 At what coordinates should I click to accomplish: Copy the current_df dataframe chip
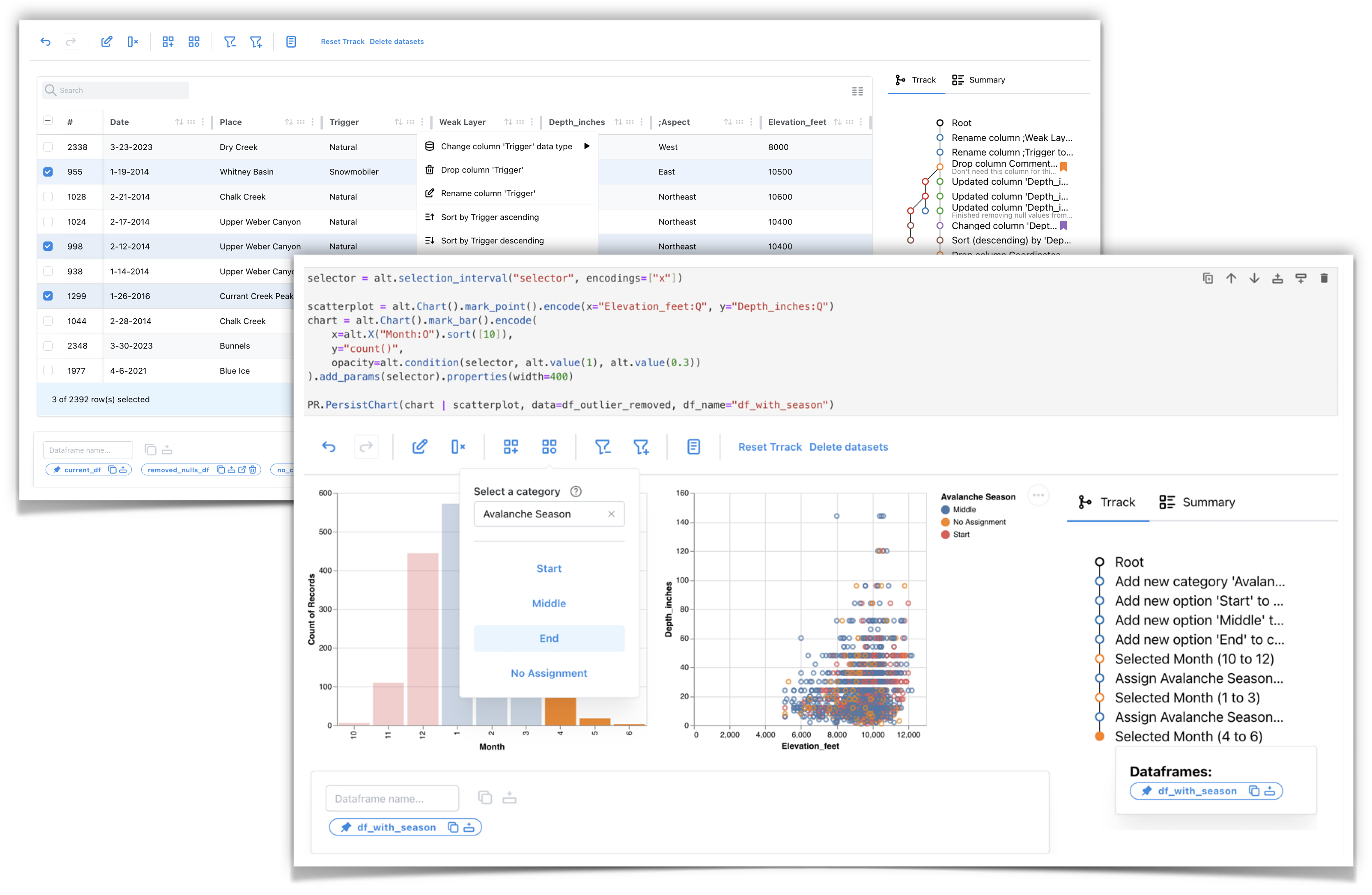click(x=113, y=470)
